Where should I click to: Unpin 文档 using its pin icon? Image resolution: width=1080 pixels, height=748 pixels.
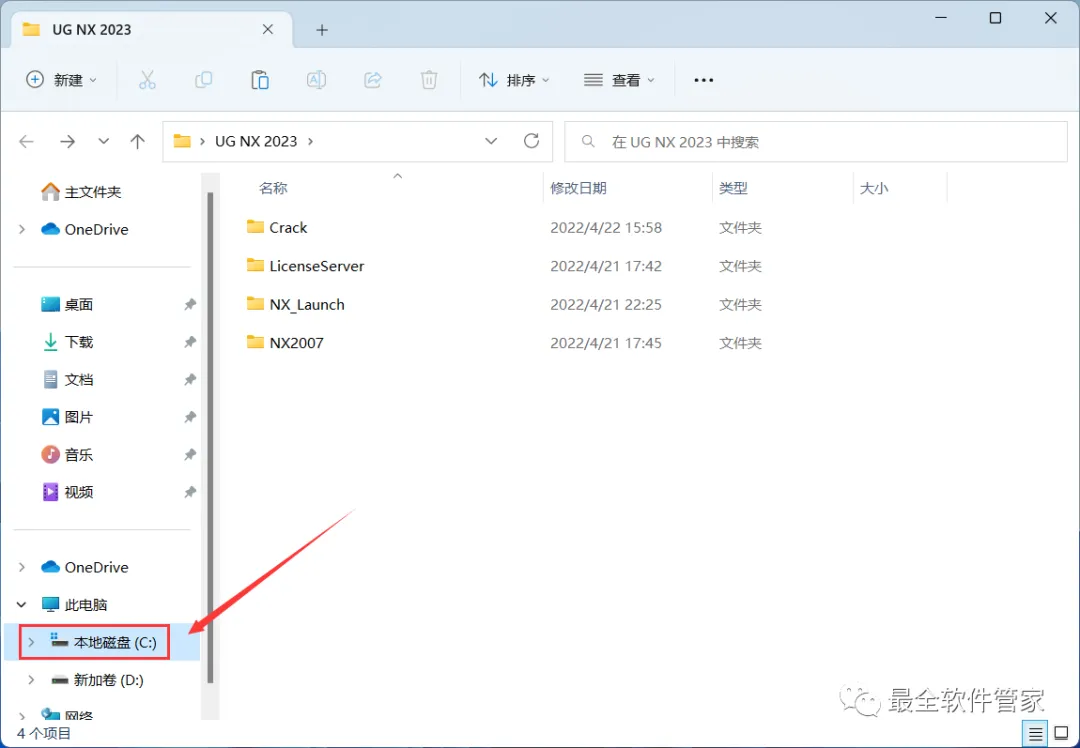190,380
